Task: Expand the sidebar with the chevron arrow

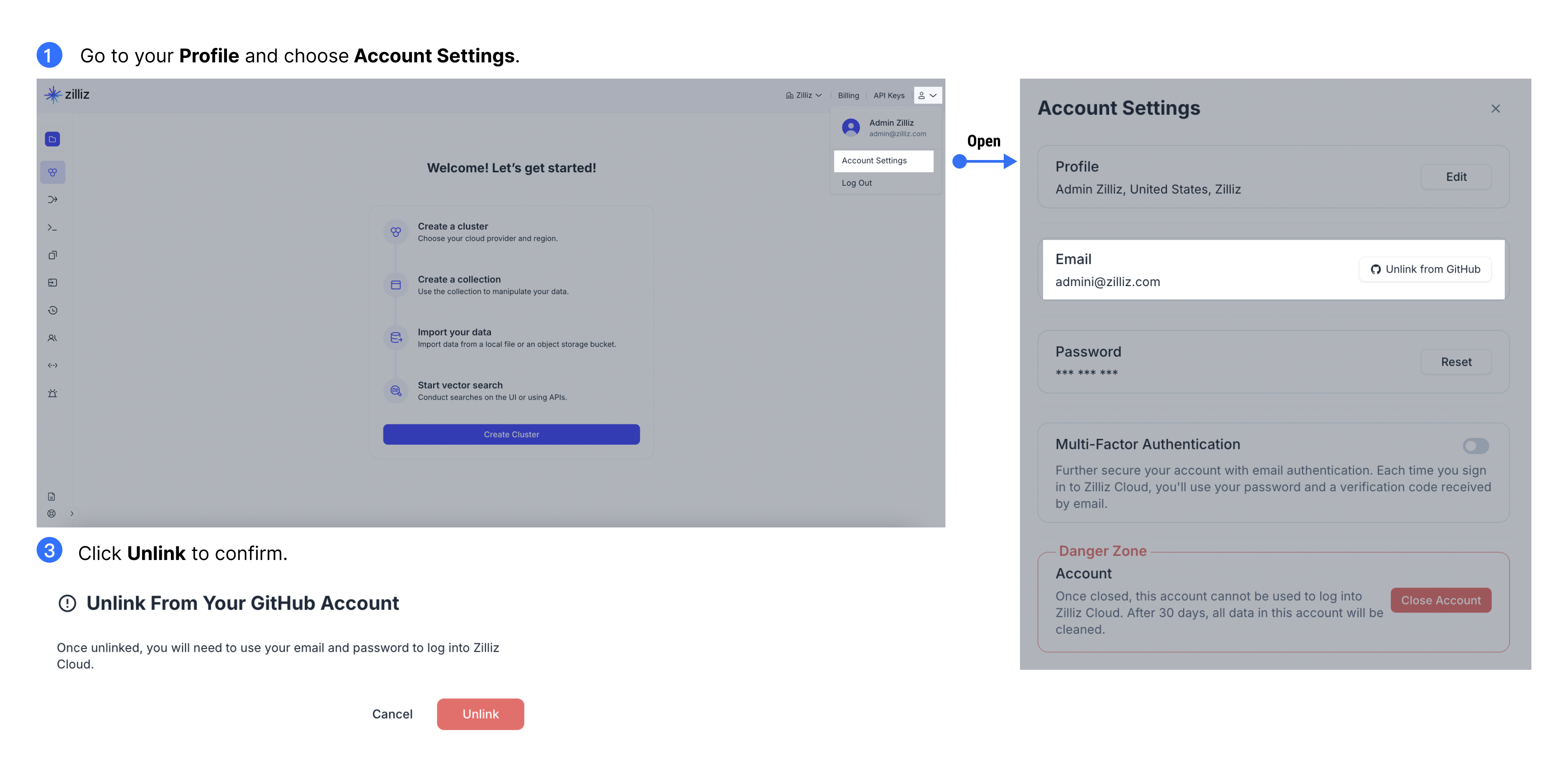Action: pyautogui.click(x=71, y=513)
